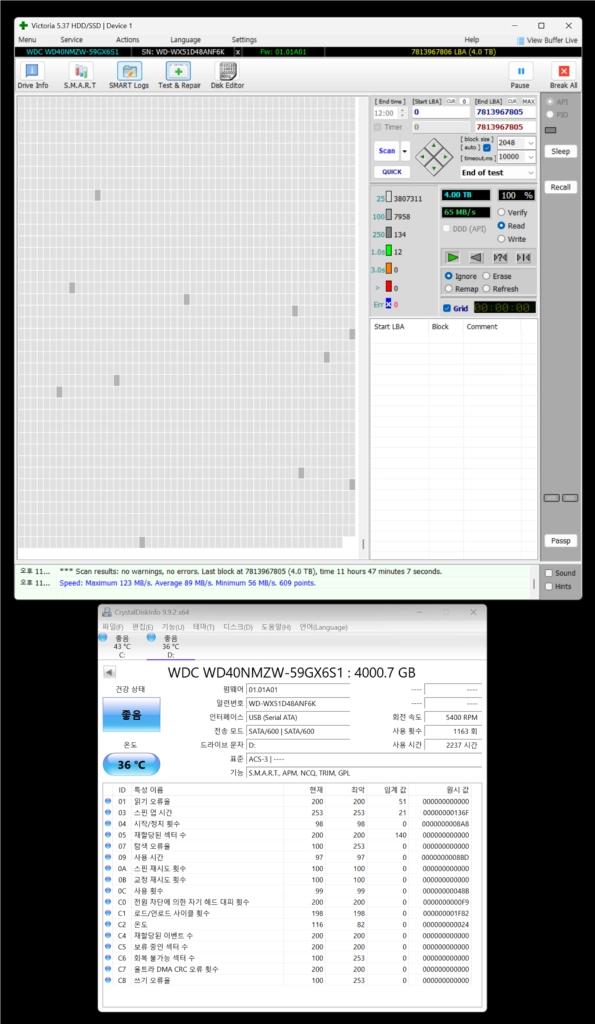Select the C: 43 °C disk tab
595x1024 pixels.
point(121,646)
